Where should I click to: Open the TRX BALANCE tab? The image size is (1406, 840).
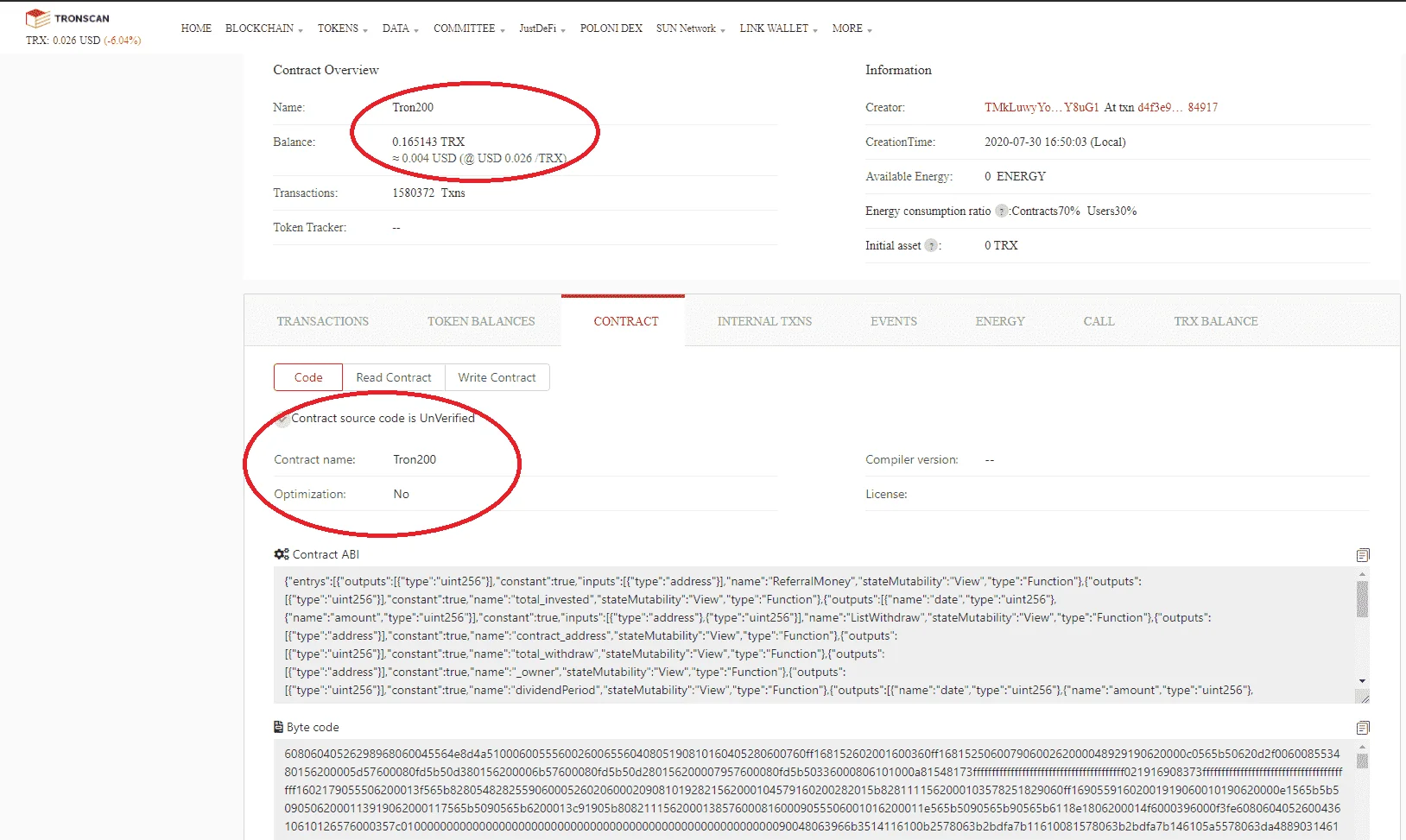pyautogui.click(x=1216, y=321)
